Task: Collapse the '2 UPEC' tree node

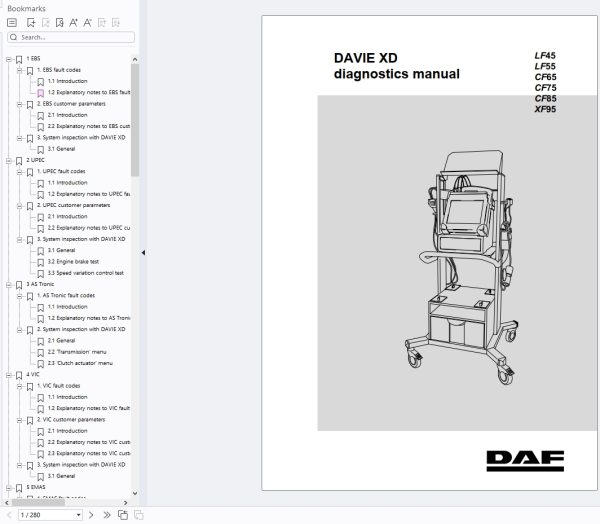Action: click(x=8, y=161)
